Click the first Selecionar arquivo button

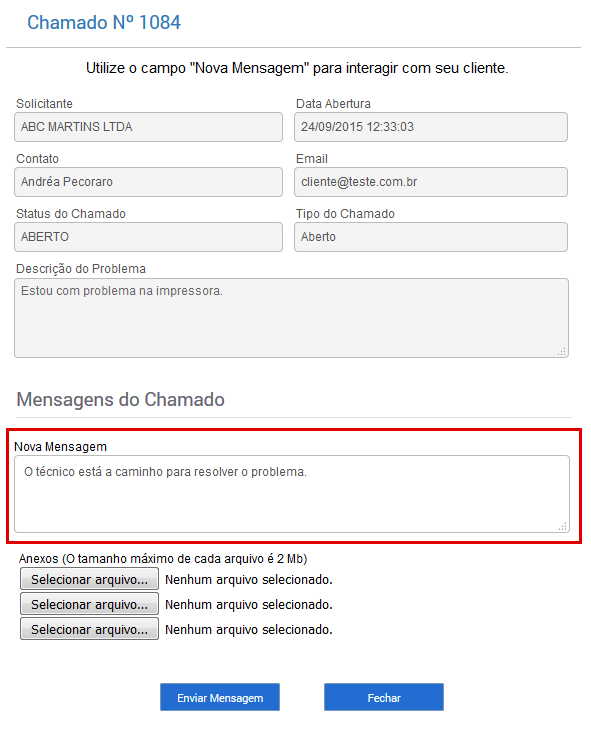(x=89, y=579)
